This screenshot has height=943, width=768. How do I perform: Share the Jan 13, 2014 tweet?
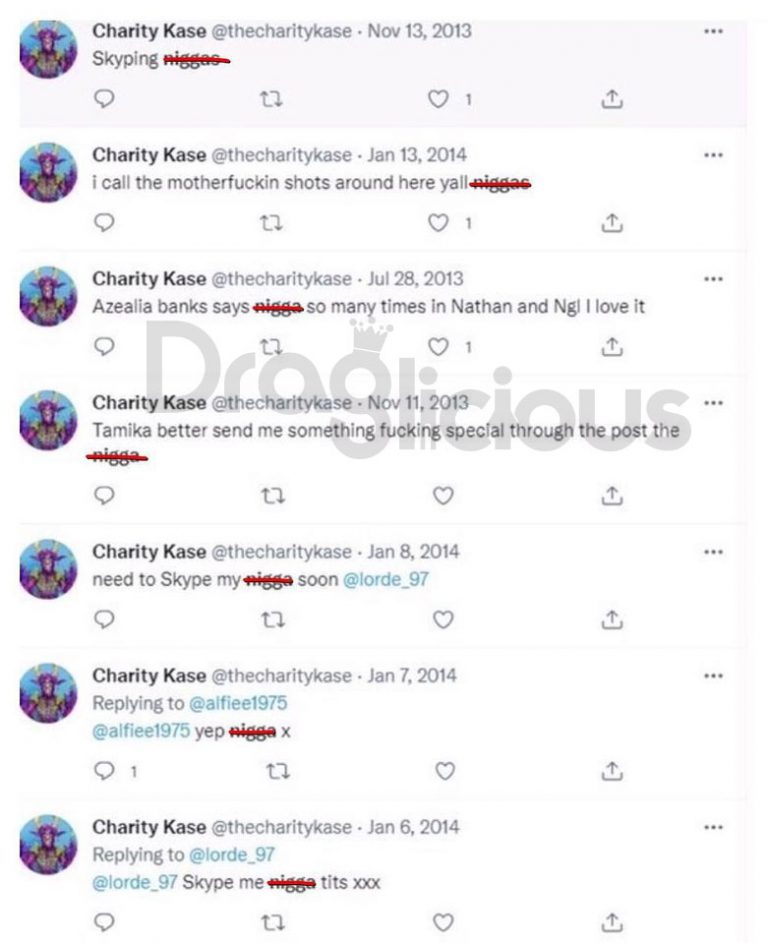point(612,223)
